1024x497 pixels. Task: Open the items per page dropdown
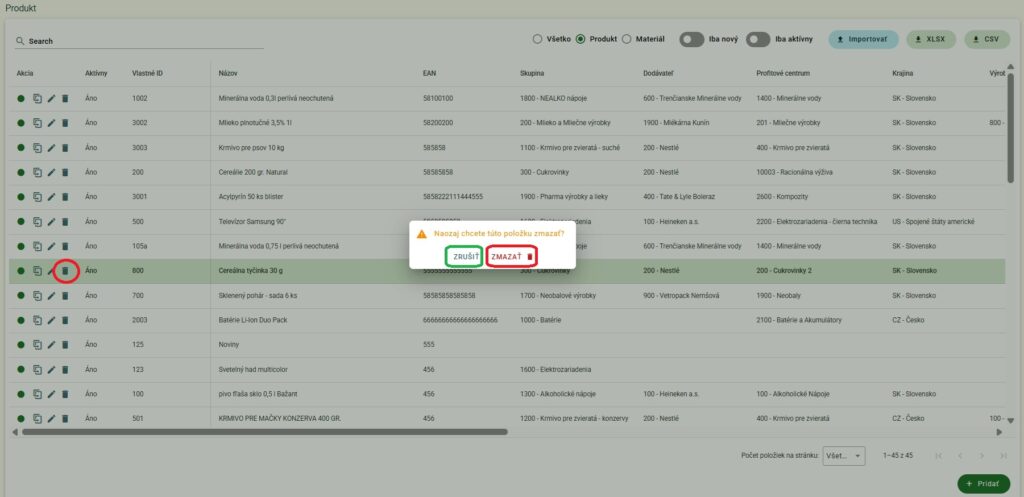pos(843,456)
